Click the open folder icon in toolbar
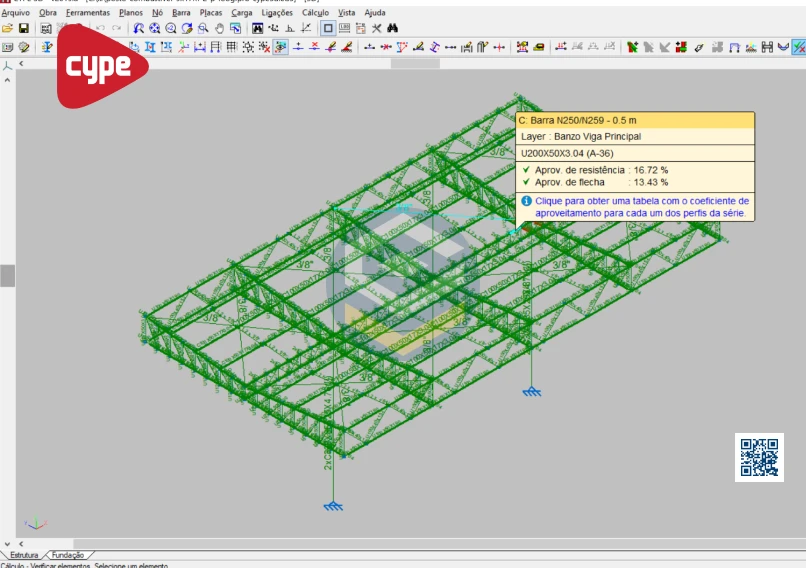This screenshot has height=568, width=806. pyautogui.click(x=8, y=28)
